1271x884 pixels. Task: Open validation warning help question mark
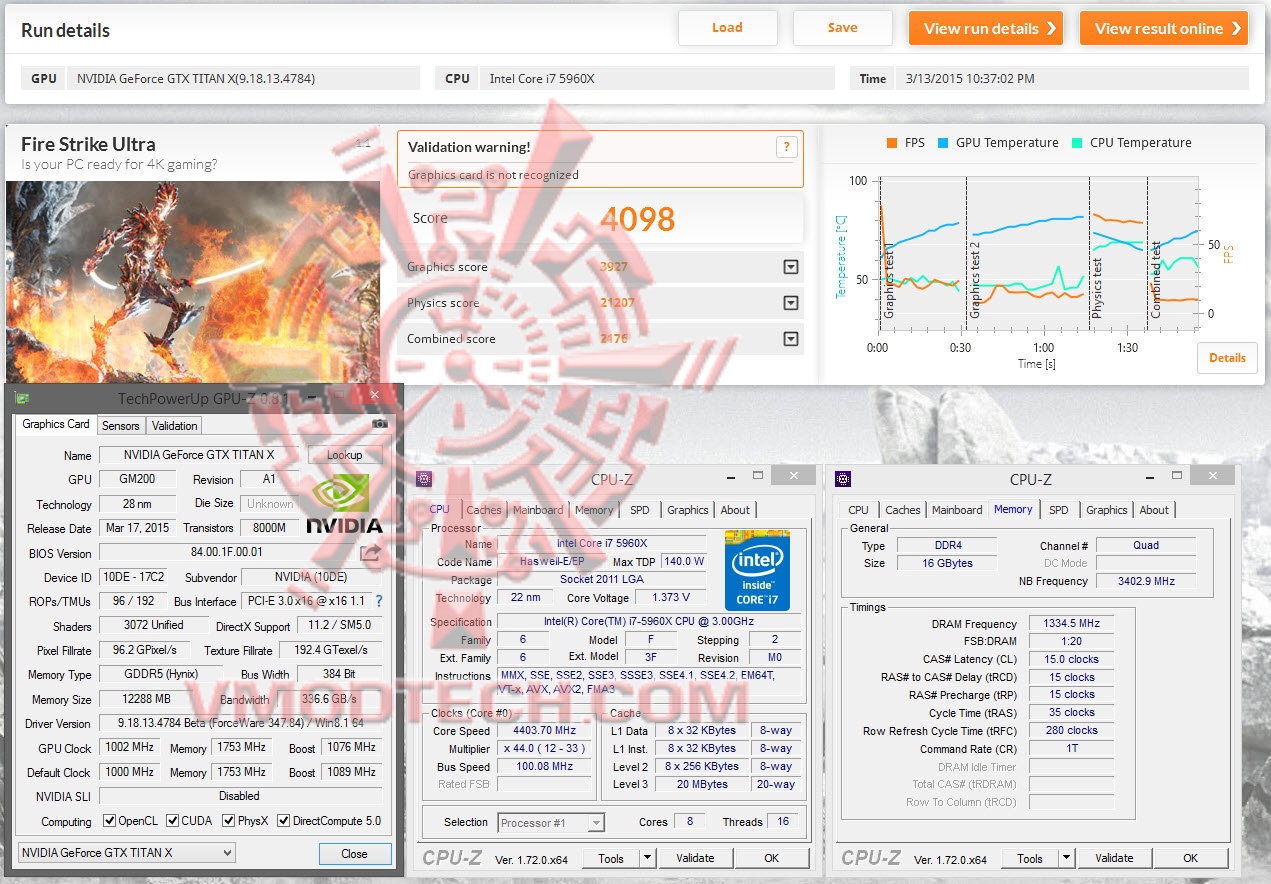click(x=786, y=147)
